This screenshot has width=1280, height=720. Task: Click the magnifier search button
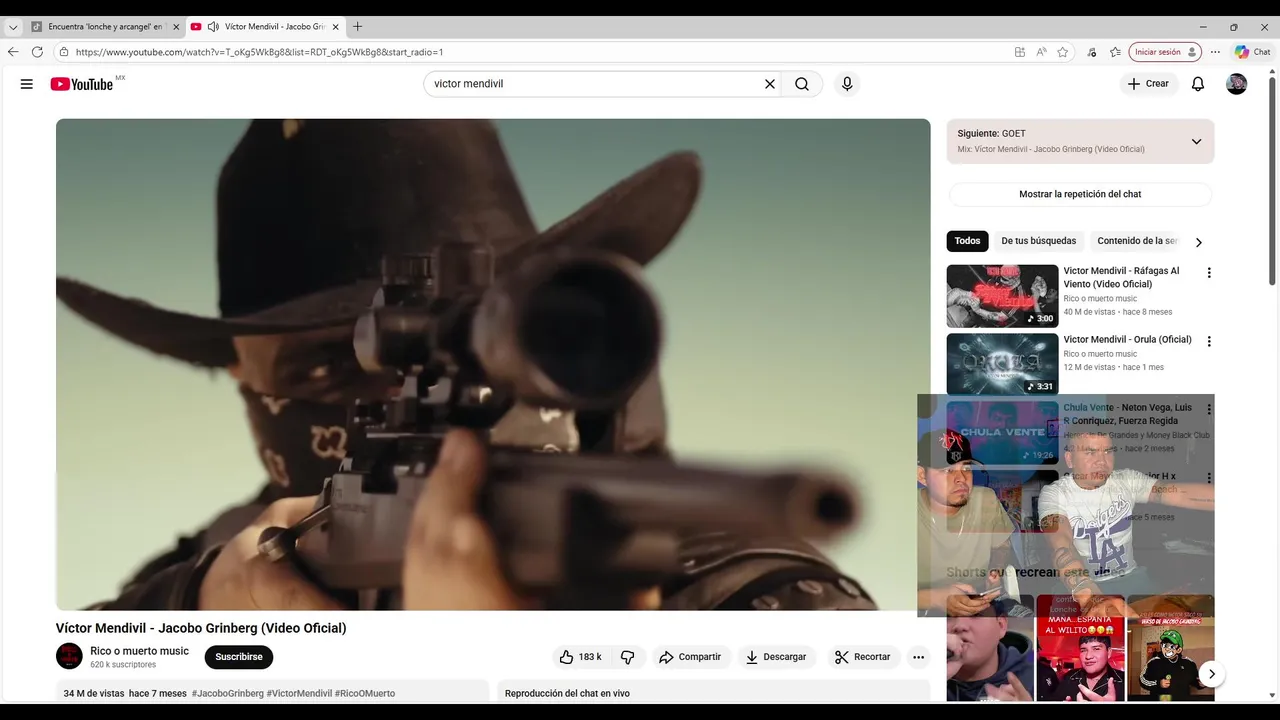802,84
